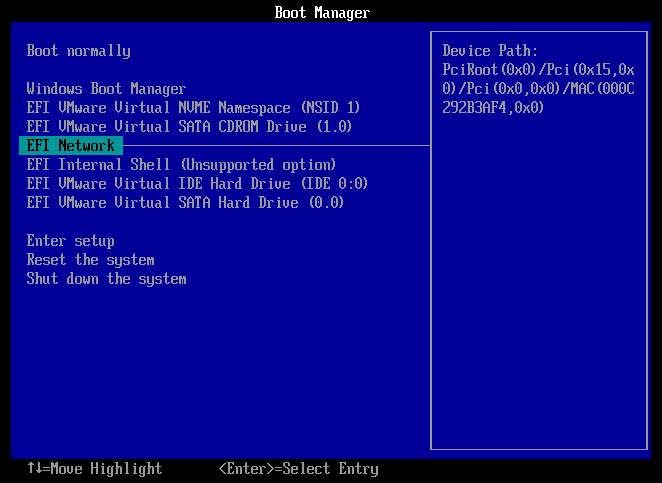The height and width of the screenshot is (483, 662).
Task: Click the Boot Manager title text
Action: 322,13
